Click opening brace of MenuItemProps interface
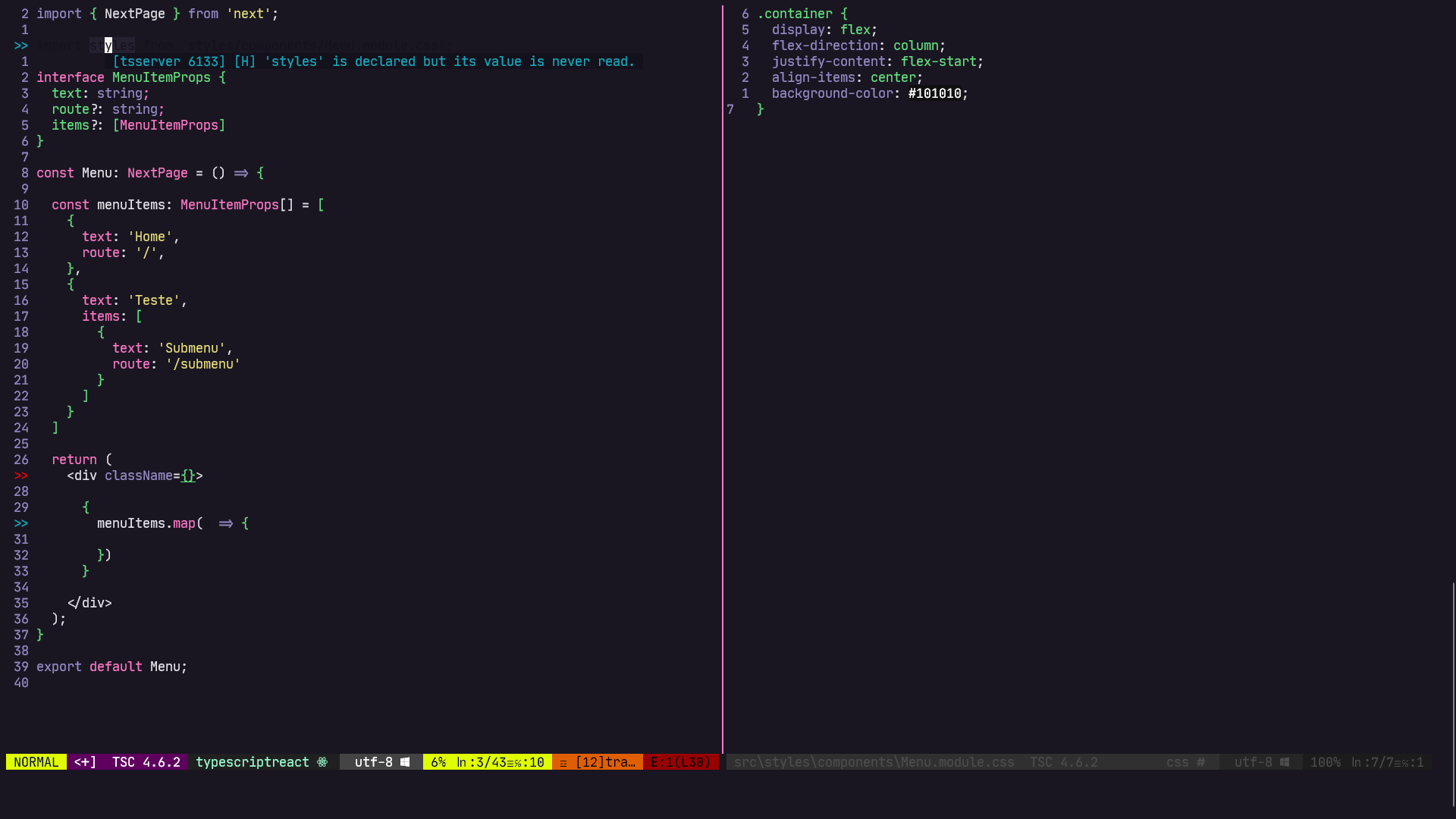1456x819 pixels. coord(222,77)
